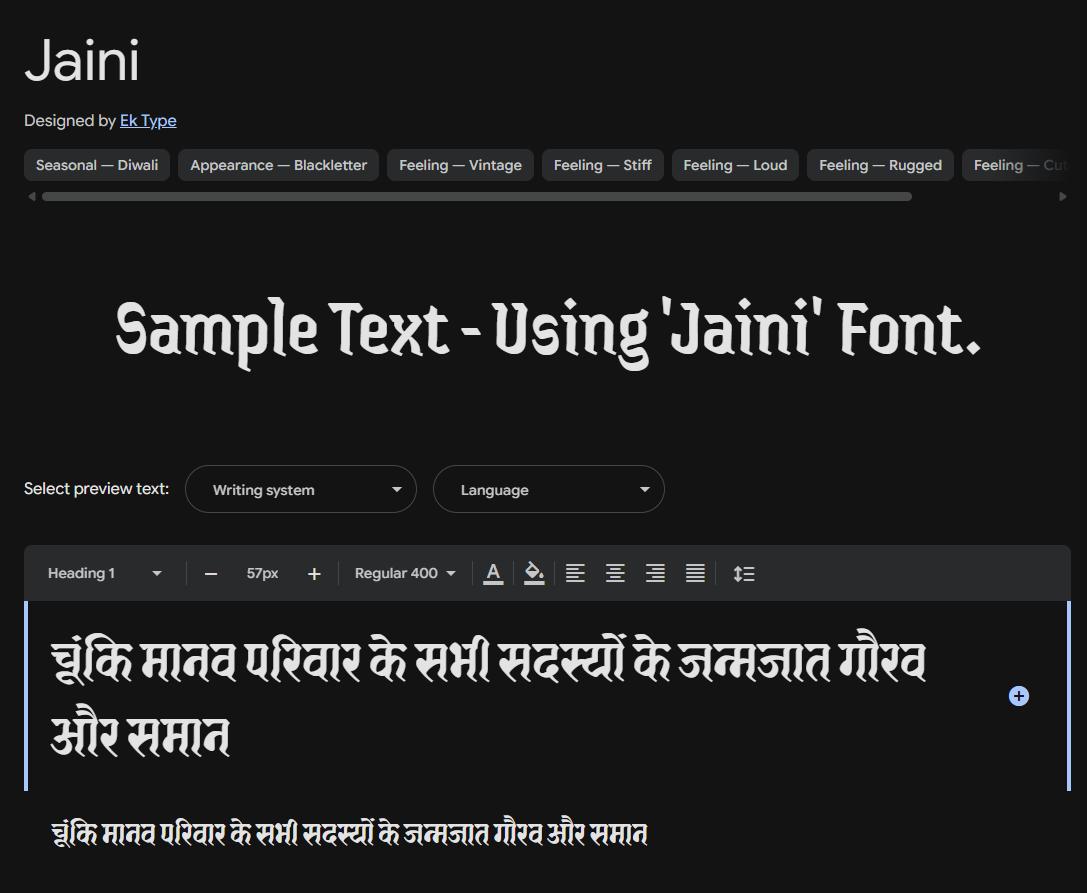
Task: Center align the preview text
Action: [x=615, y=573]
